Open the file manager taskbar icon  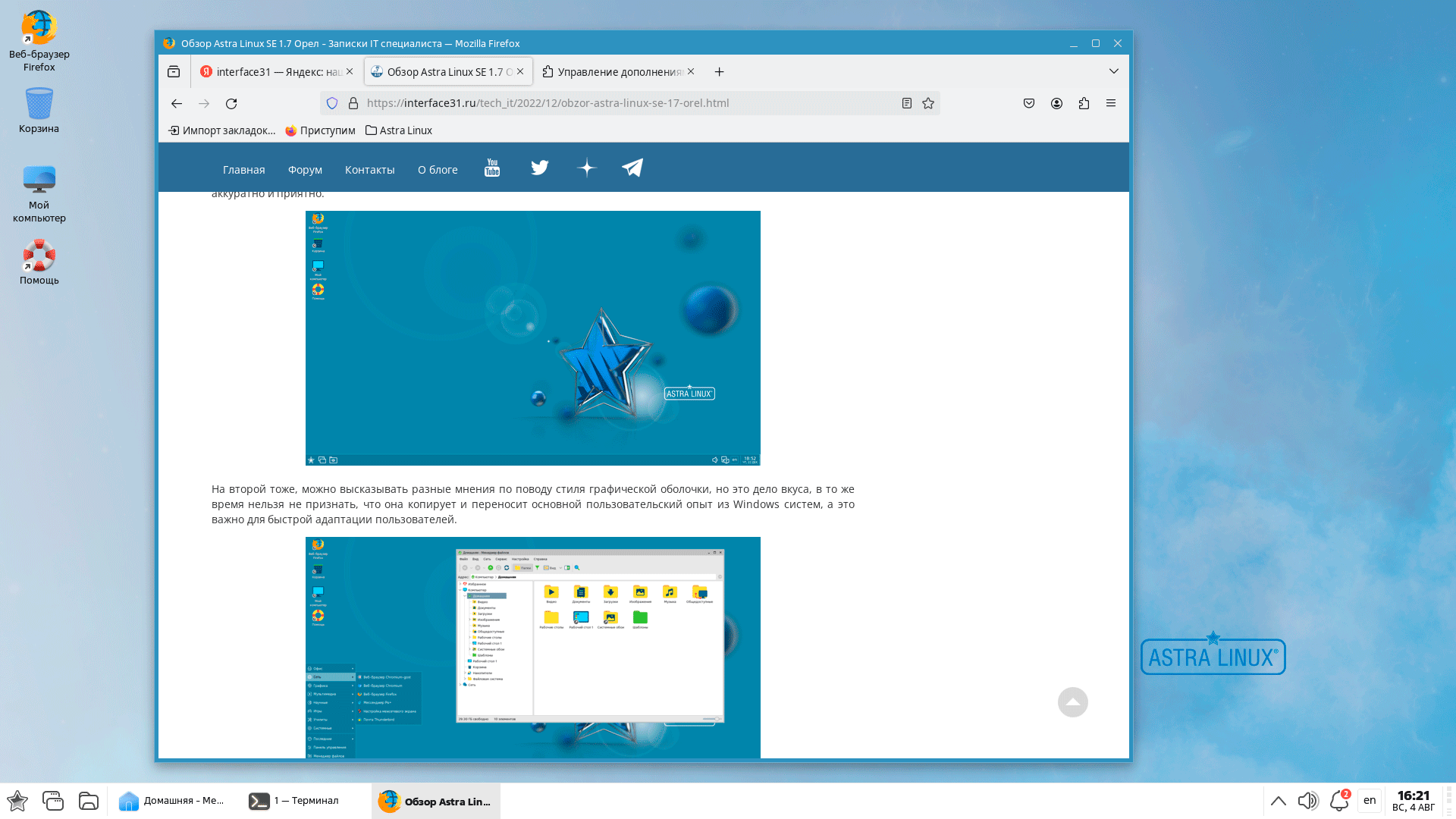coord(89,801)
